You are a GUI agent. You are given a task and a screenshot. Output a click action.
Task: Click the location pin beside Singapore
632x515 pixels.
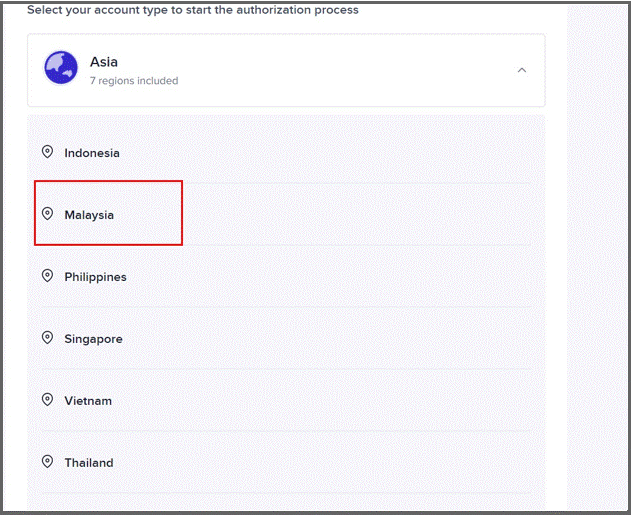tap(48, 338)
